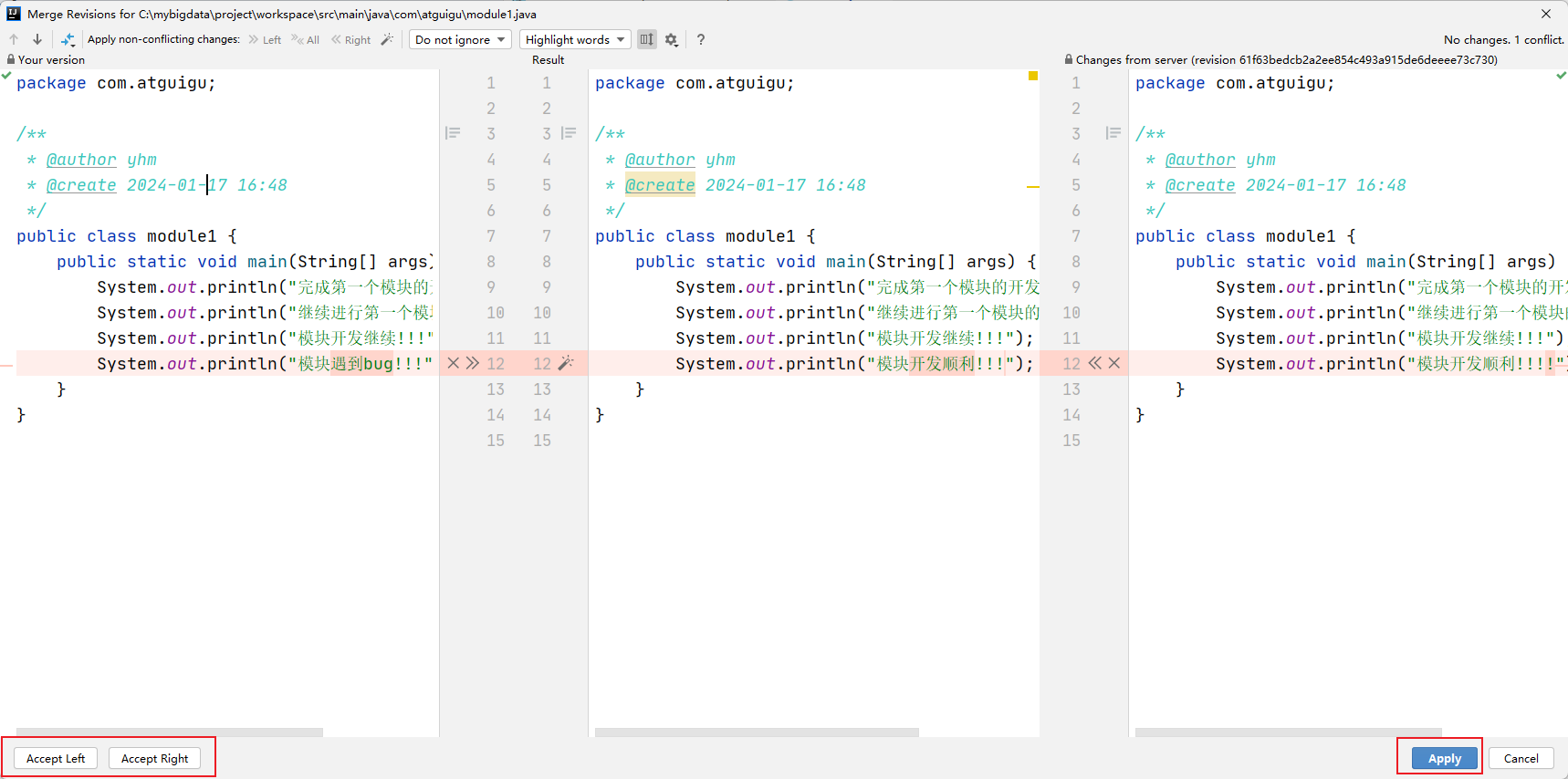The image size is (1568, 779).
Task: Apply All non-conflicting changes
Action: click(305, 39)
